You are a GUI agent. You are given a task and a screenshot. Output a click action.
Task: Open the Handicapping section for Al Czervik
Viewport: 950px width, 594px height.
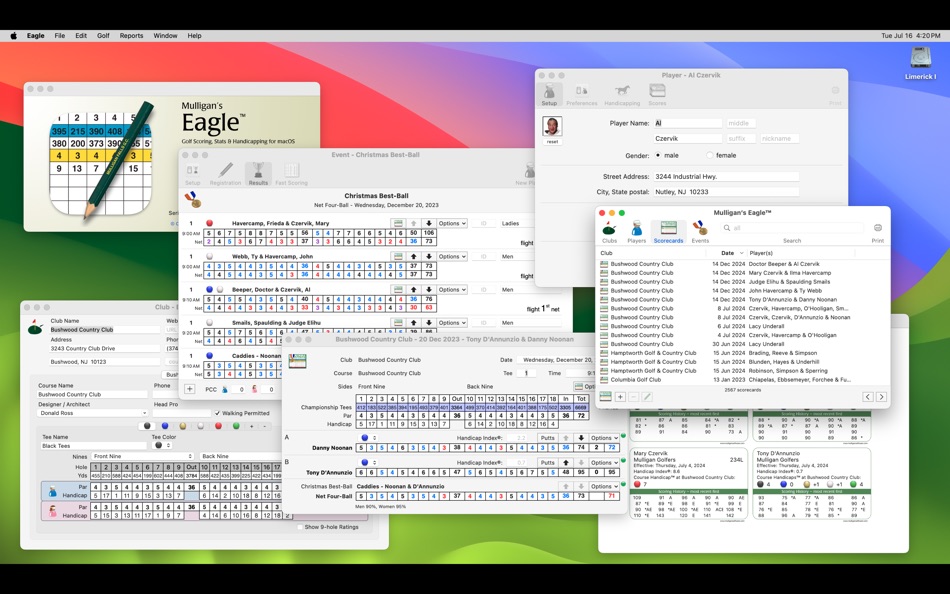622,90
